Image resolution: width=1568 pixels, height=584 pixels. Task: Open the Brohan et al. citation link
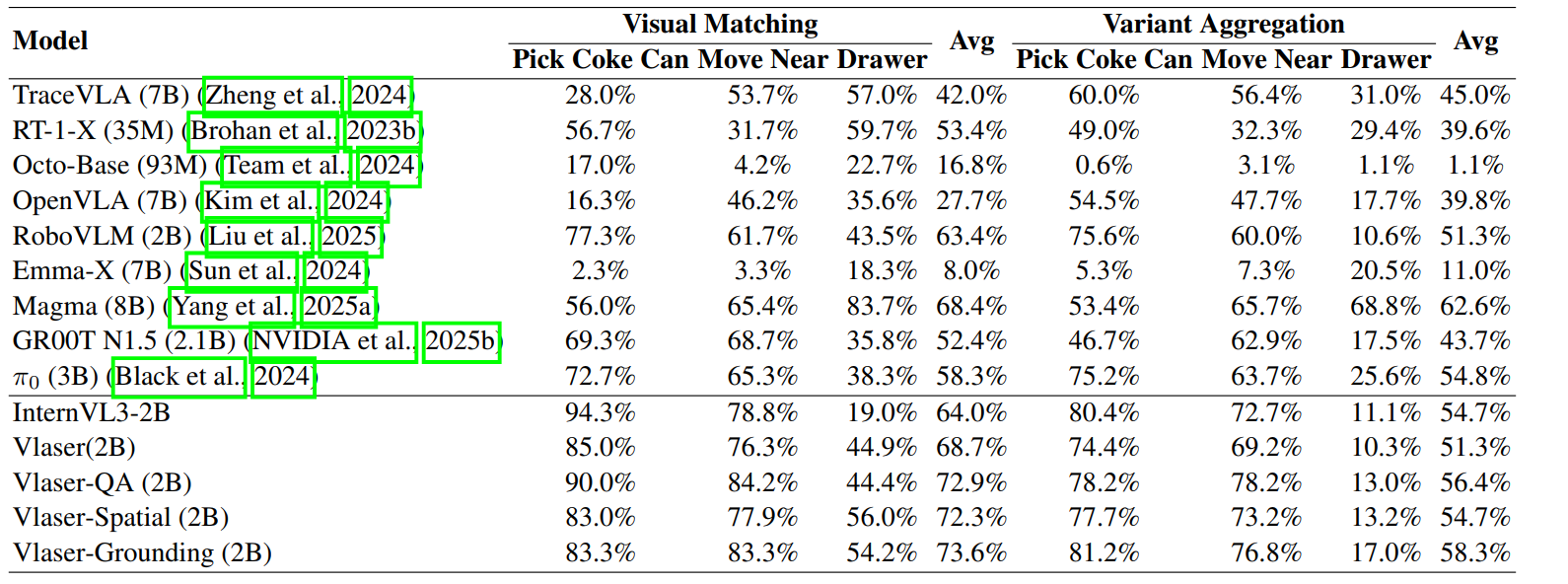pos(263,131)
